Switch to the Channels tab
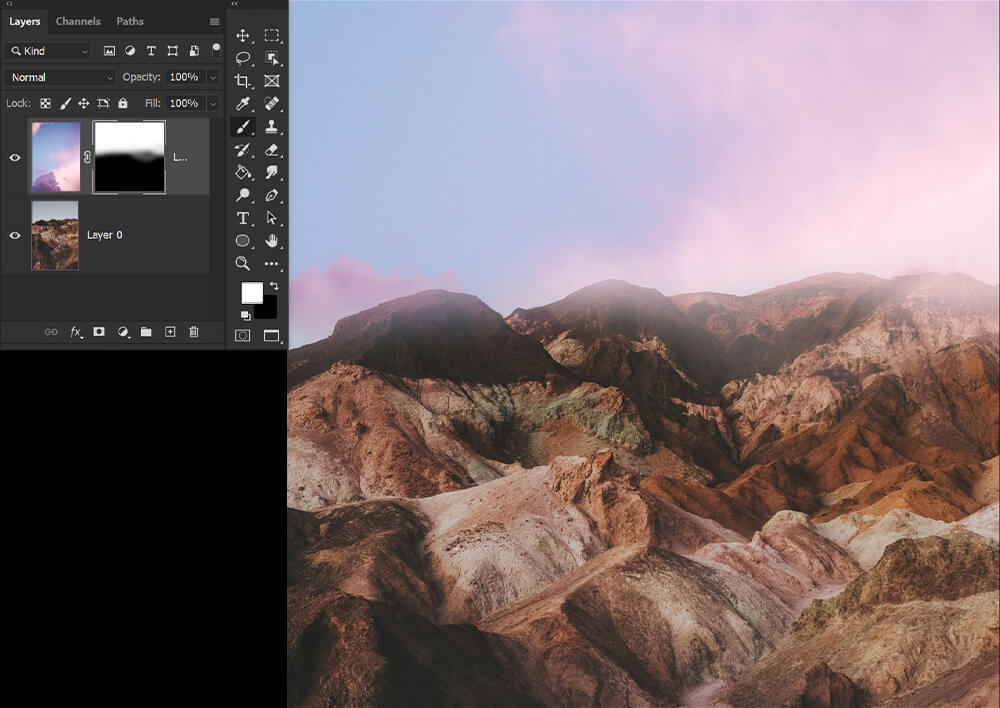 coord(78,21)
